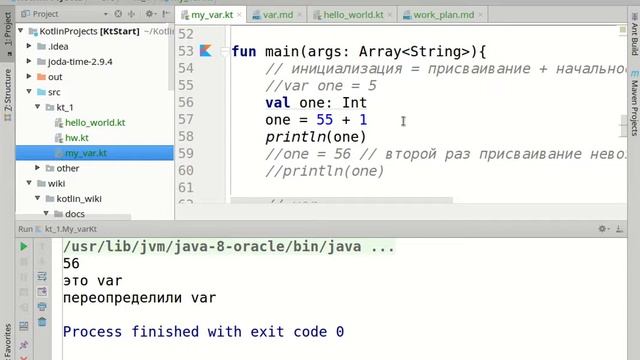
Task: Collapse the src folder
Action: coord(29,91)
